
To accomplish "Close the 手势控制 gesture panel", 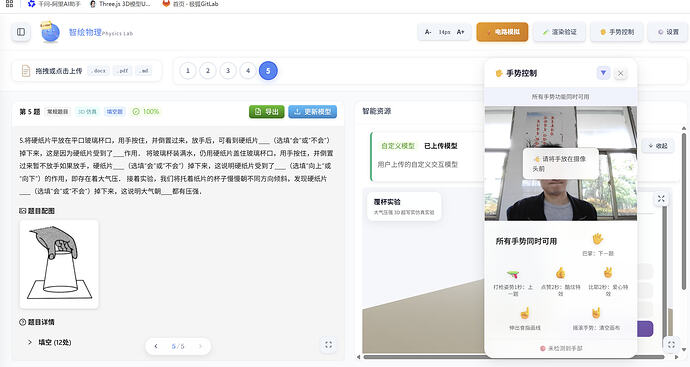I will click(x=620, y=73).
